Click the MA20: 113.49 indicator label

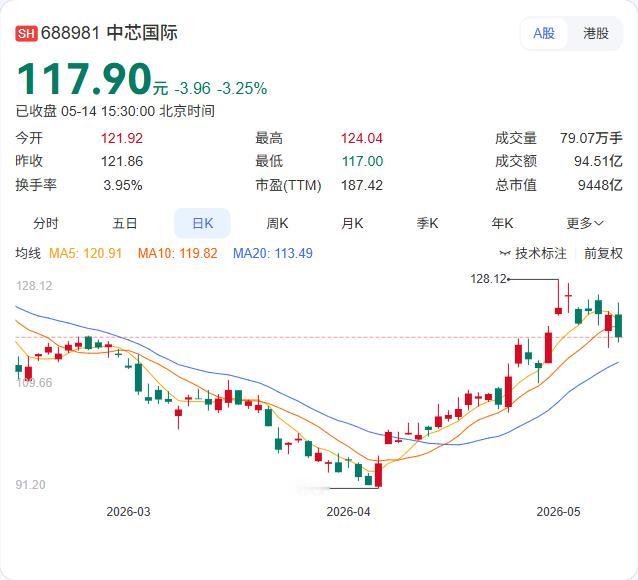tap(273, 254)
